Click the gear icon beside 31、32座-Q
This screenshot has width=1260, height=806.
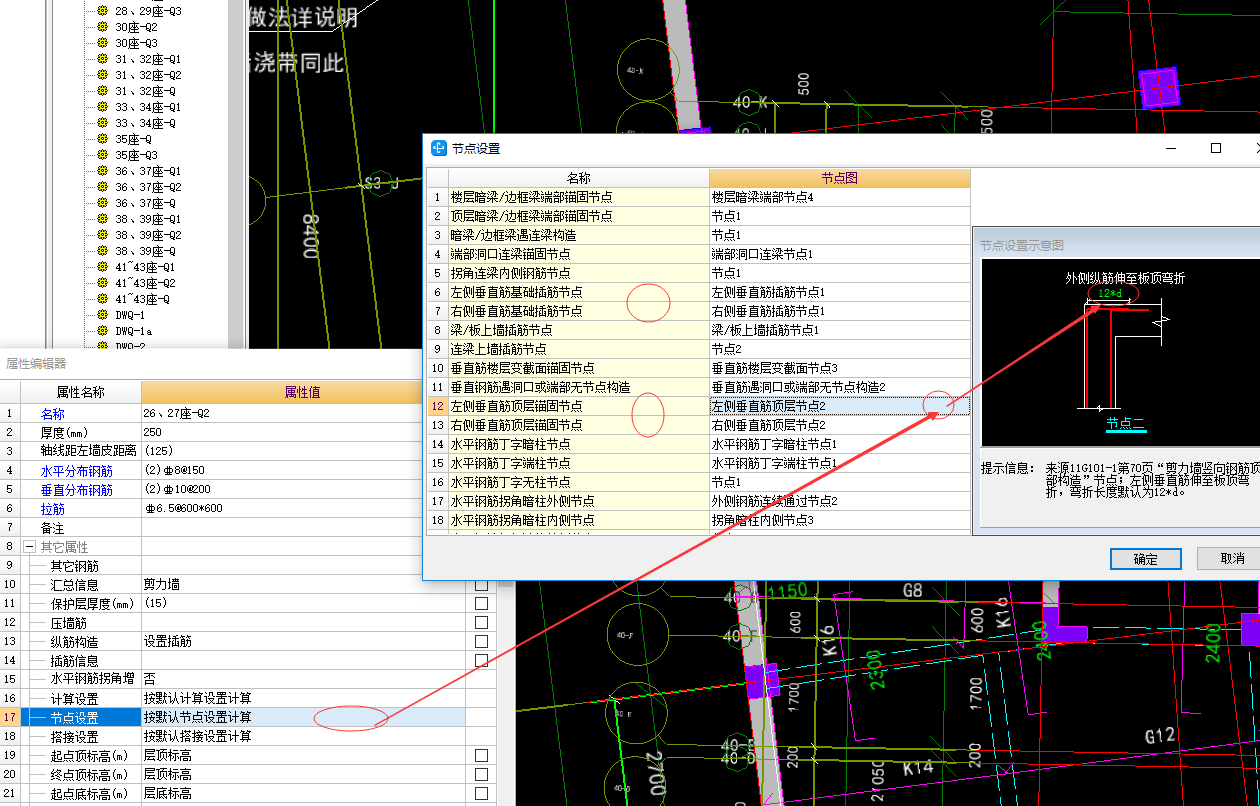pos(102,92)
